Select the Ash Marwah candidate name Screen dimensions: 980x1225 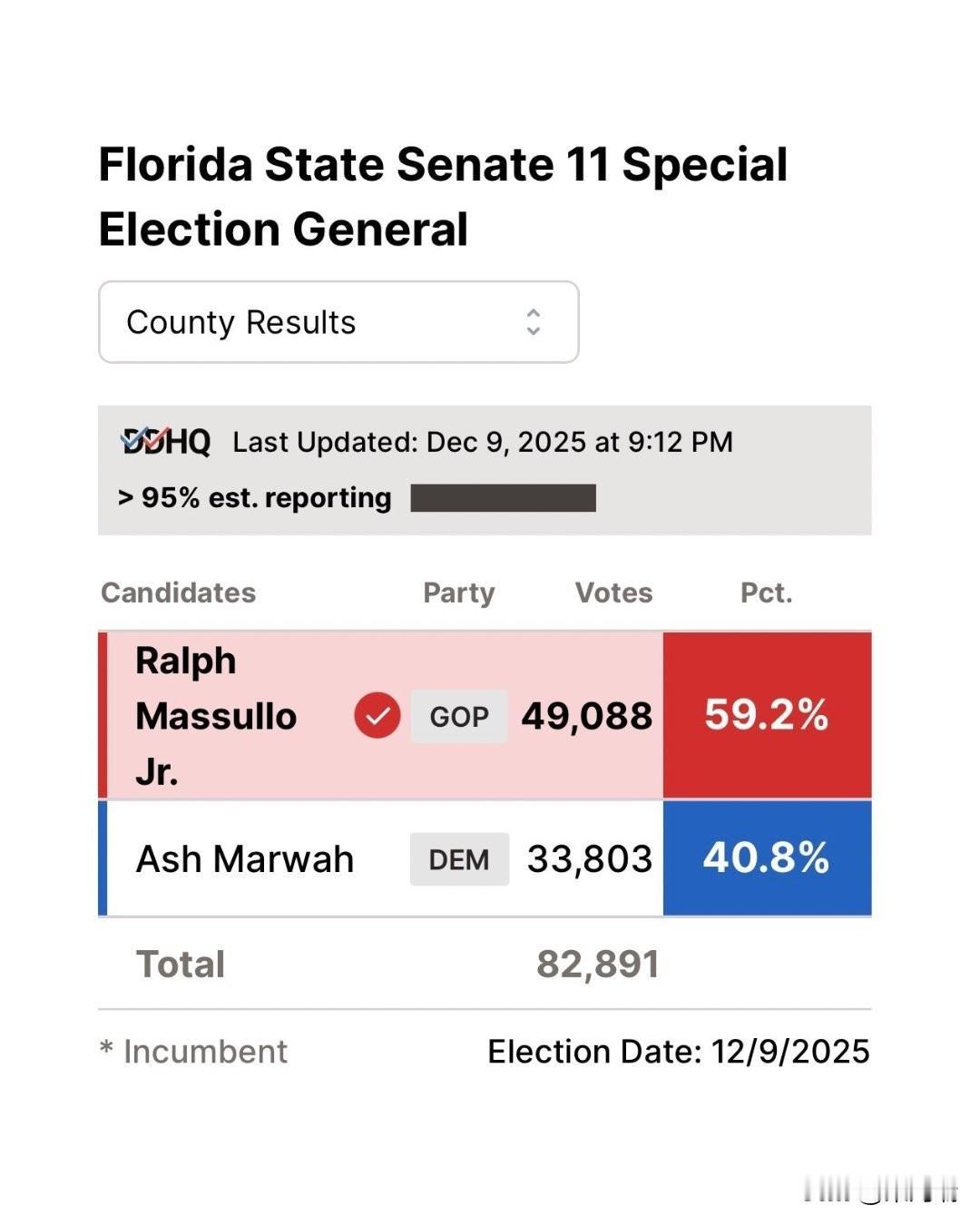[245, 859]
